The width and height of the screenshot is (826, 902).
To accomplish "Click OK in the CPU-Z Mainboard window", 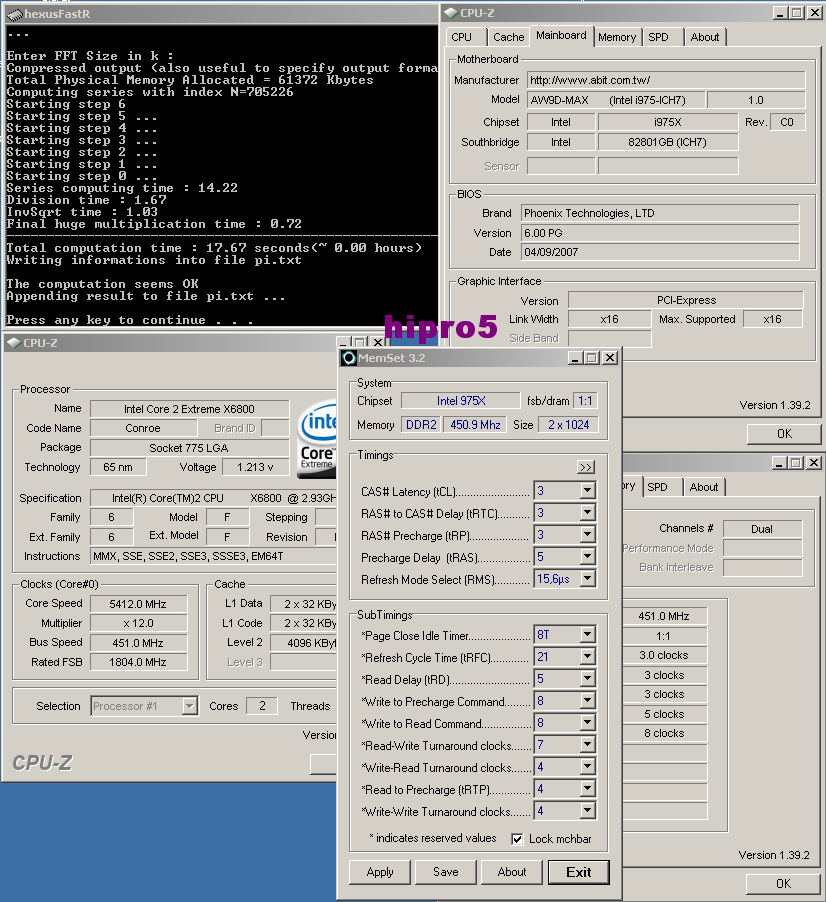I will tap(784, 434).
